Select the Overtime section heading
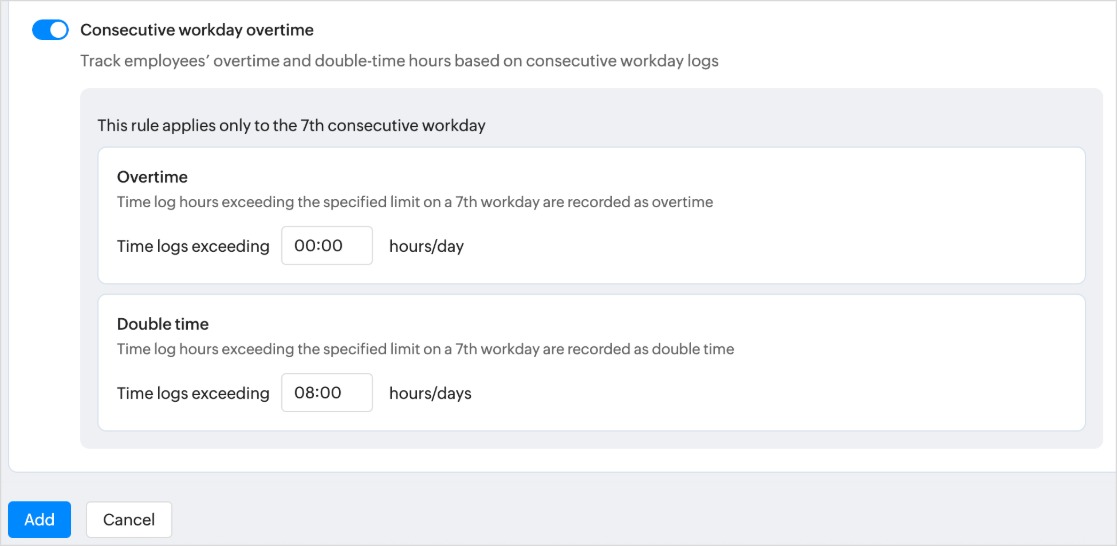This screenshot has height=546, width=1117. (152, 177)
